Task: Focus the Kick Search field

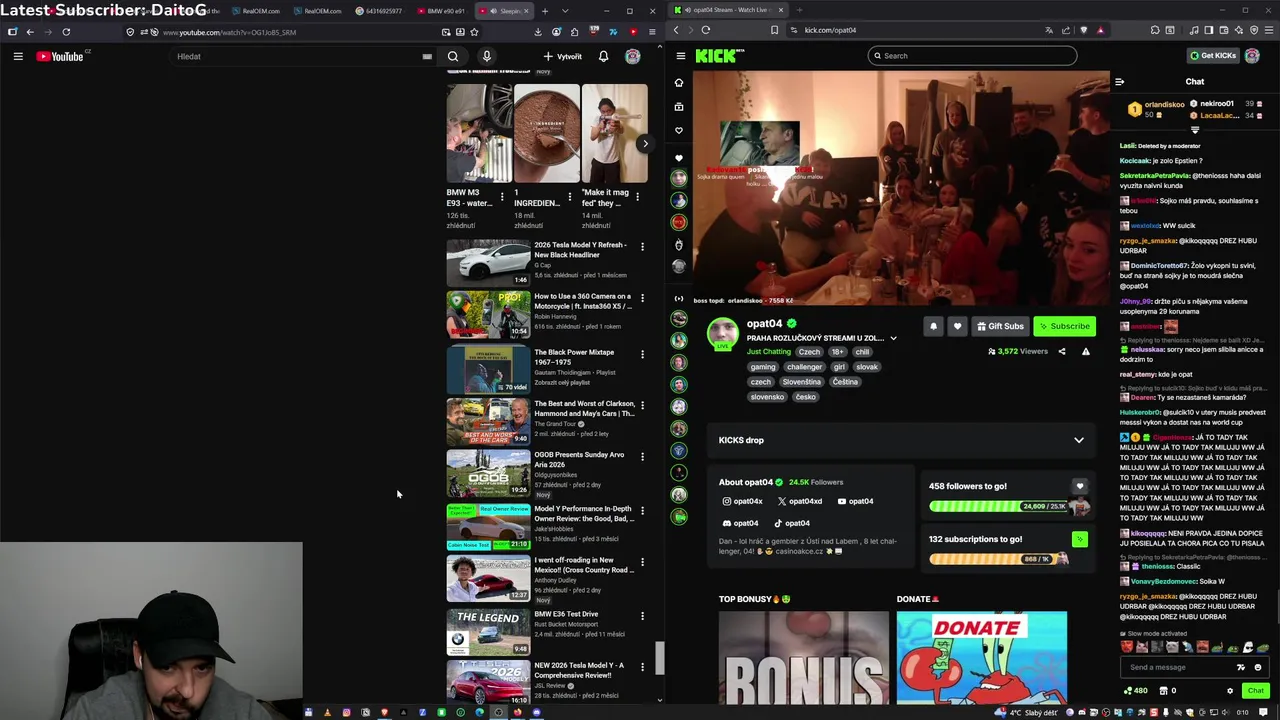Action: click(972, 56)
